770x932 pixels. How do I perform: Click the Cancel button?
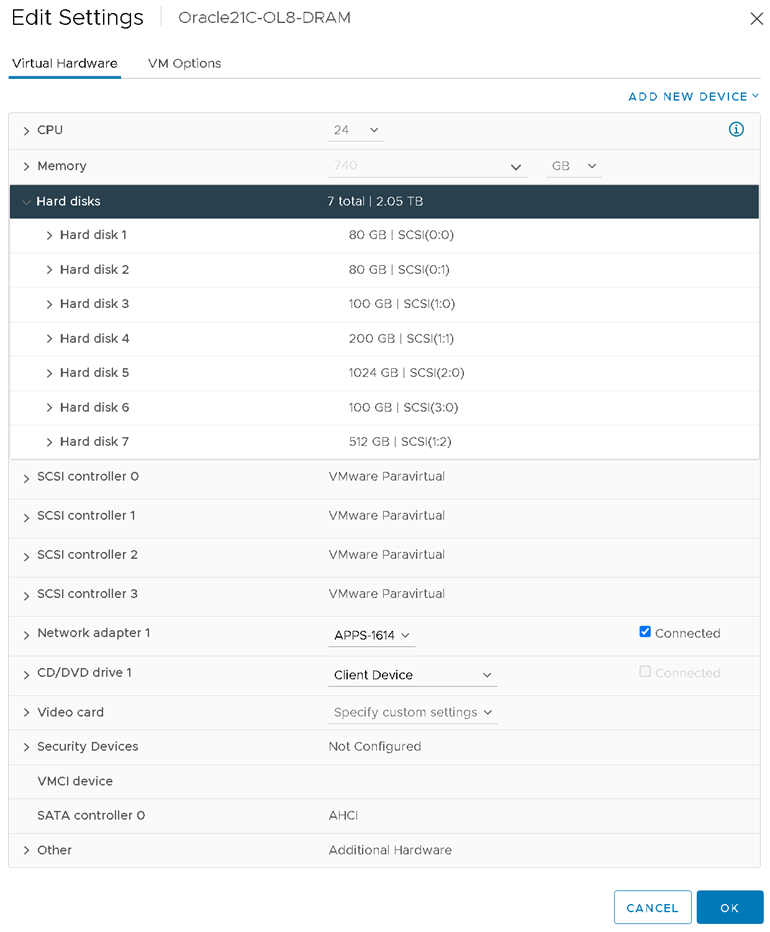click(x=652, y=908)
